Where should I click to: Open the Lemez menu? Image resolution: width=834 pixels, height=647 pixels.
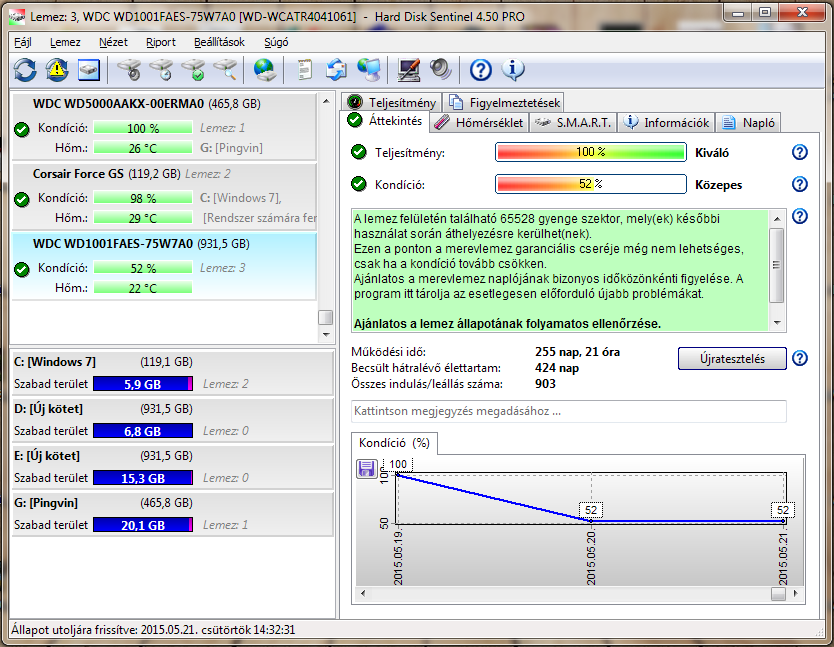pos(65,43)
